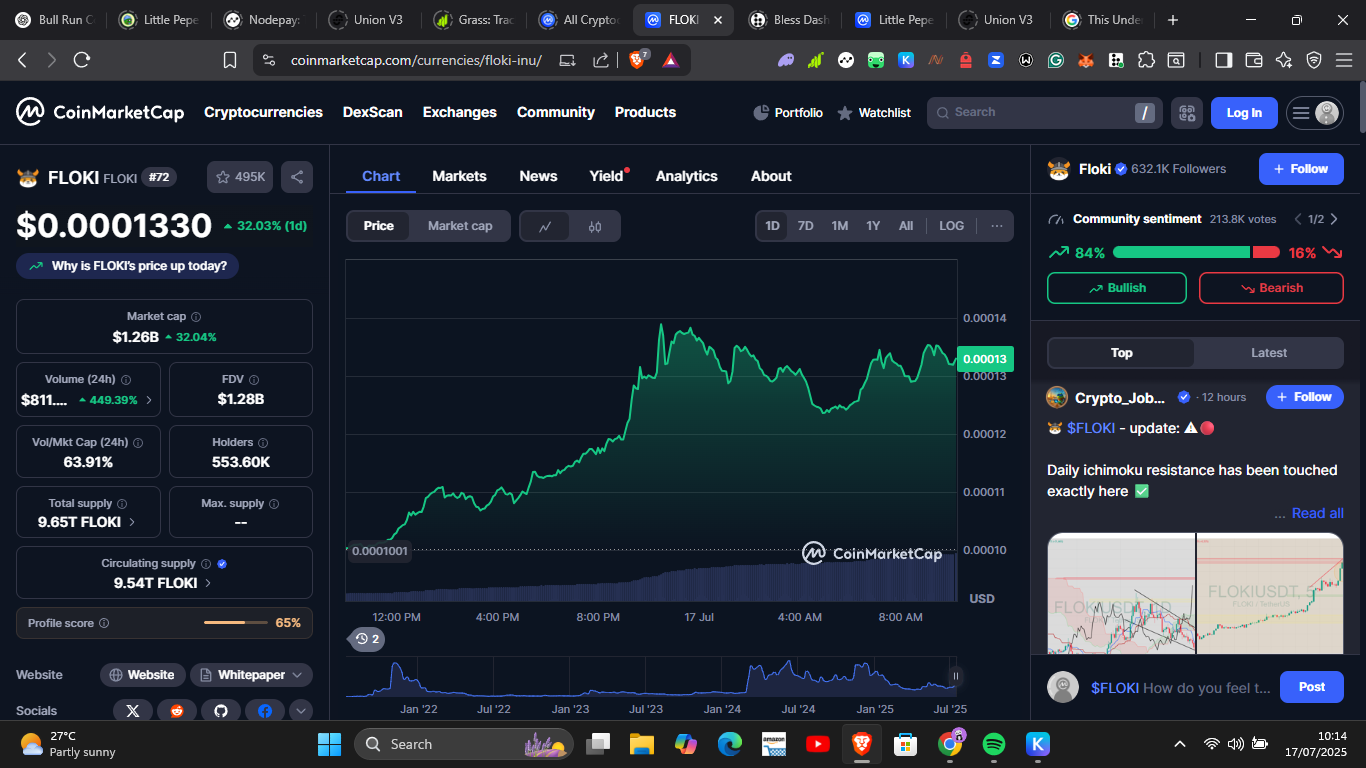Open Brave Leo AI sparkle icon

coord(1284,60)
